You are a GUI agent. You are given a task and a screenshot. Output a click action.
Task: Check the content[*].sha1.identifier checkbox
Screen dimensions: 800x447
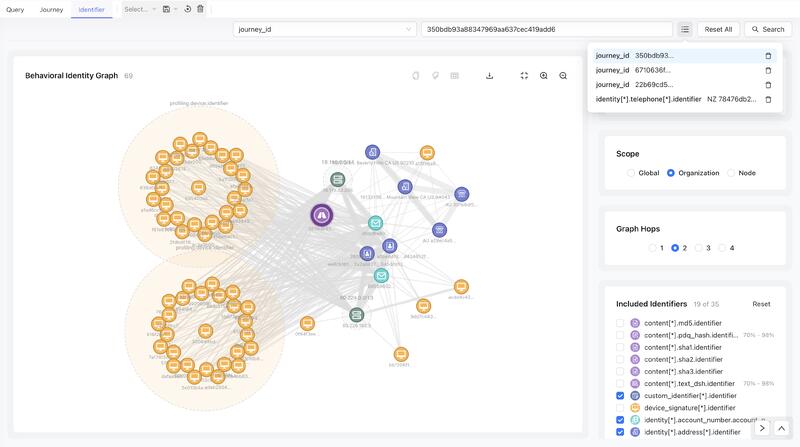pos(620,347)
